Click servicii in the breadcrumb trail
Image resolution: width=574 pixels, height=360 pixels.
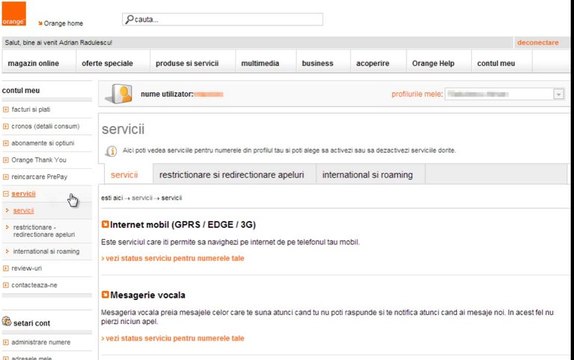[142, 198]
